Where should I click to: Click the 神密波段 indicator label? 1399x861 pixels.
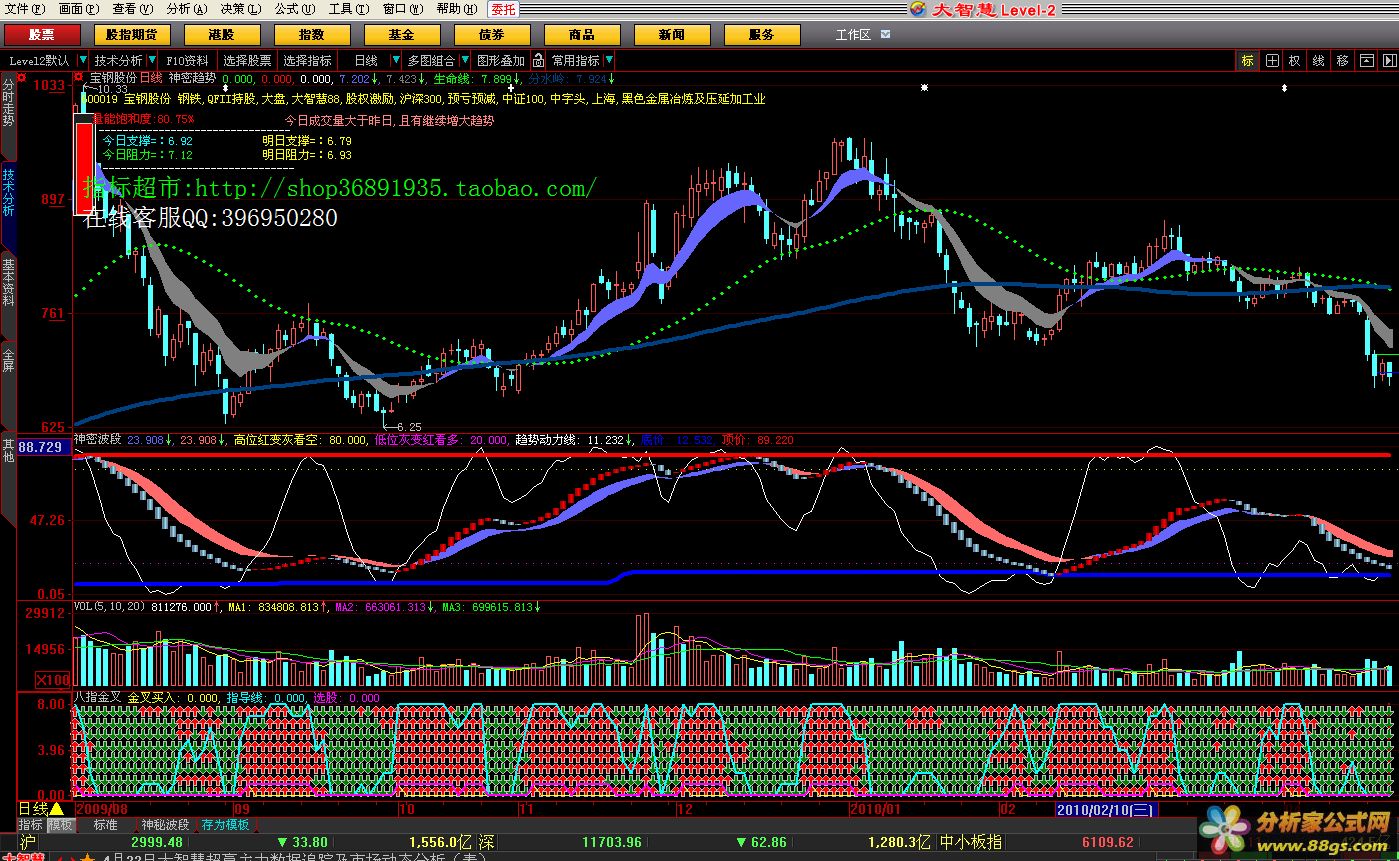pyautogui.click(x=97, y=439)
